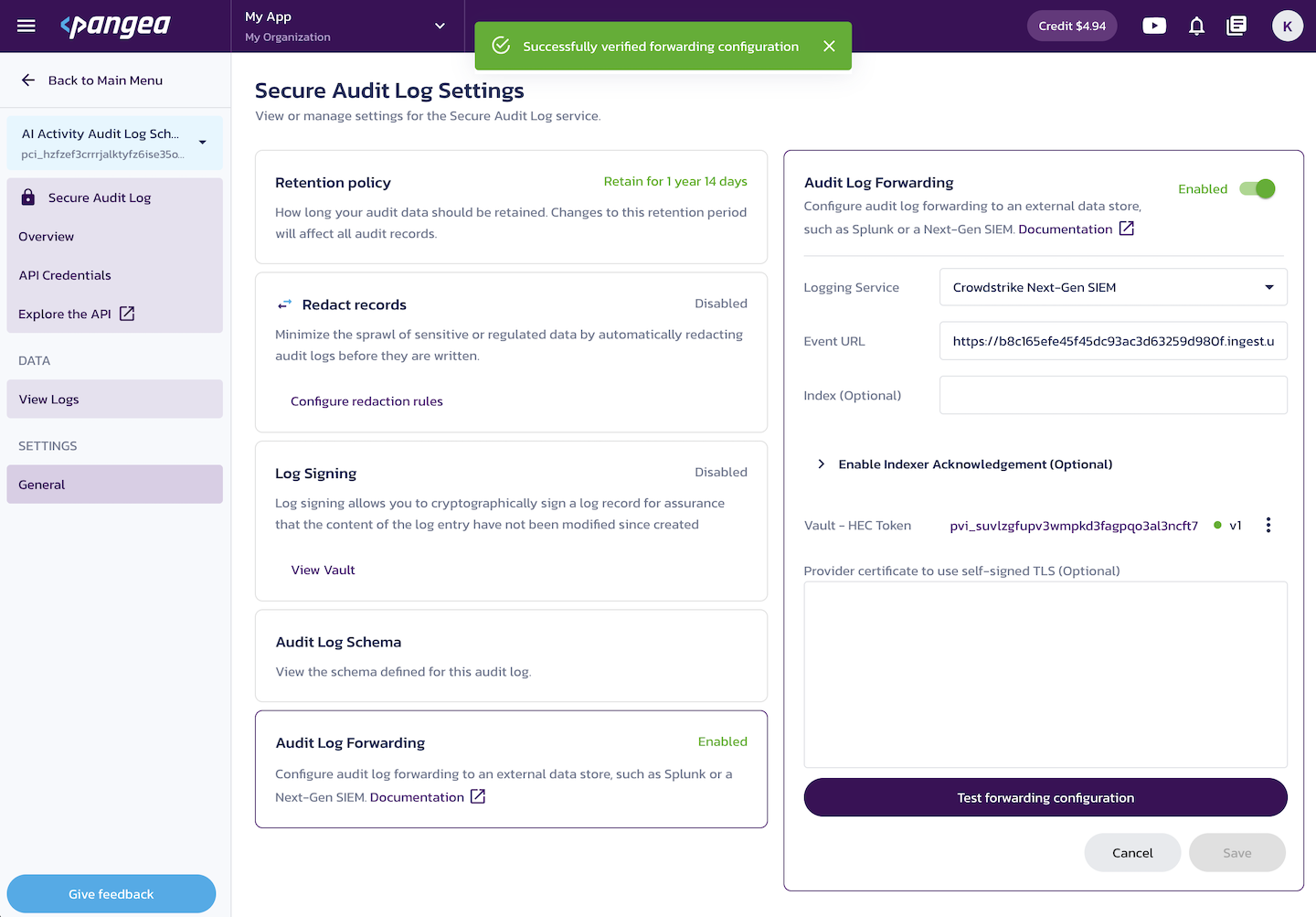Open Configure redaction rules link

pos(366,401)
